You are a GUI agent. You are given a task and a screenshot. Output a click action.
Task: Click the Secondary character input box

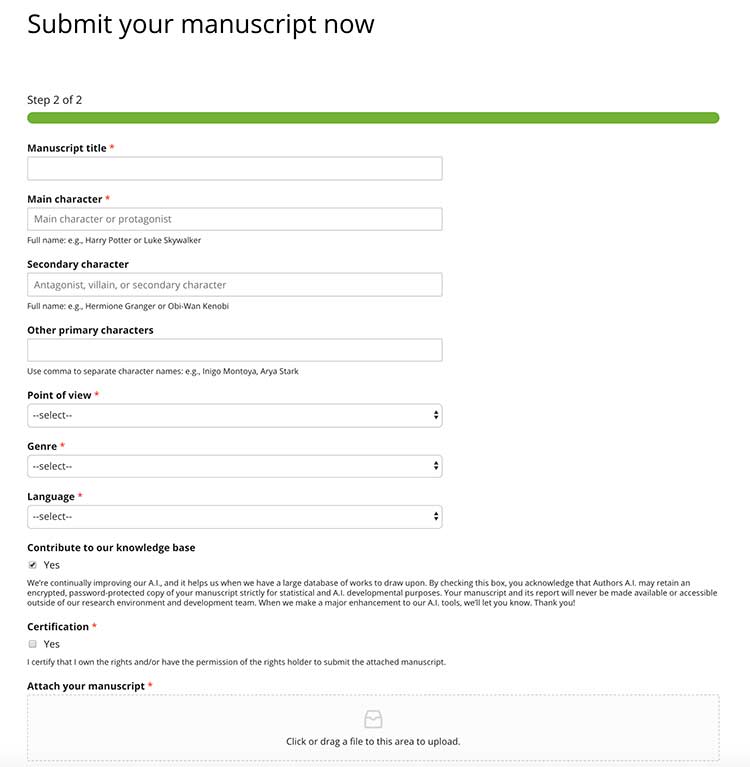click(x=234, y=285)
